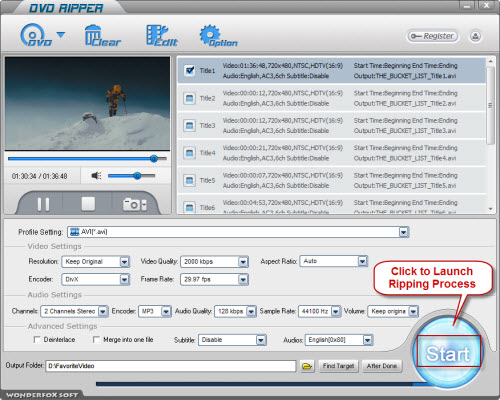Take a snapshot with the camera icon

(132, 204)
